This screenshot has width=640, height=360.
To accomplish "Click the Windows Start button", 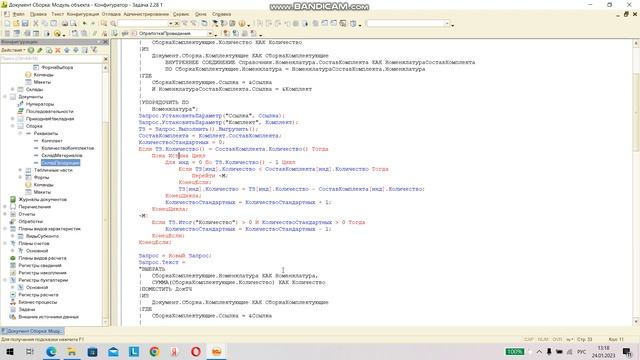I will [x=9, y=351].
